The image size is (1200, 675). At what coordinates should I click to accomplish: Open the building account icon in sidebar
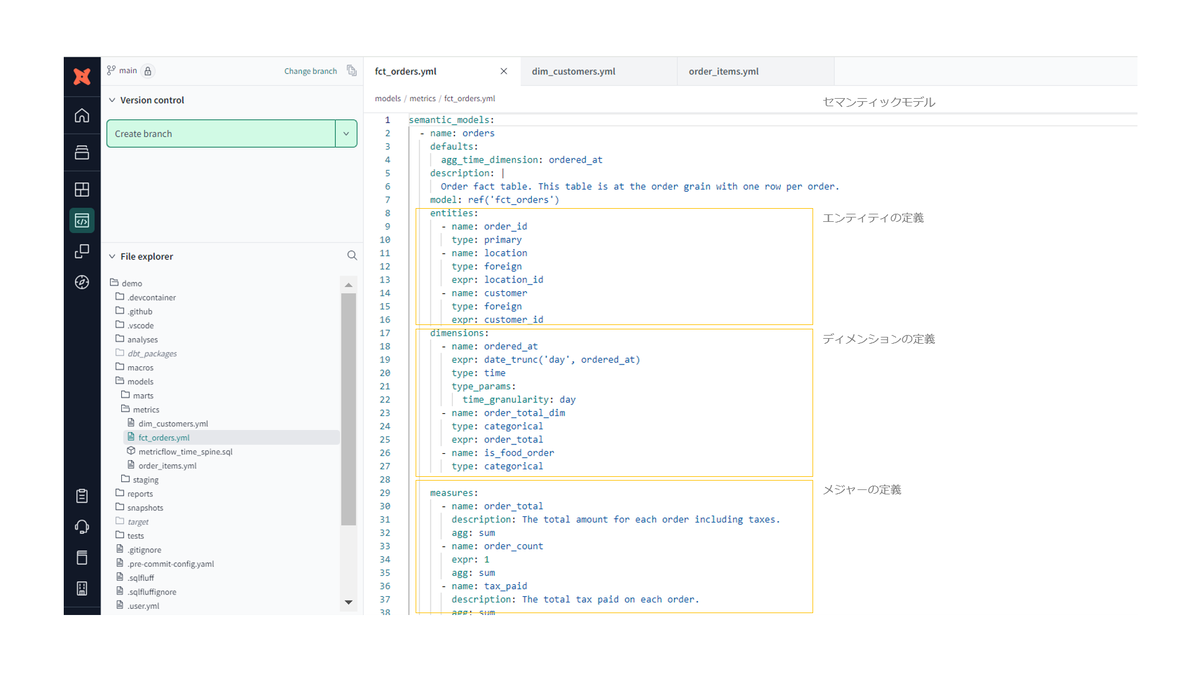click(x=82, y=589)
